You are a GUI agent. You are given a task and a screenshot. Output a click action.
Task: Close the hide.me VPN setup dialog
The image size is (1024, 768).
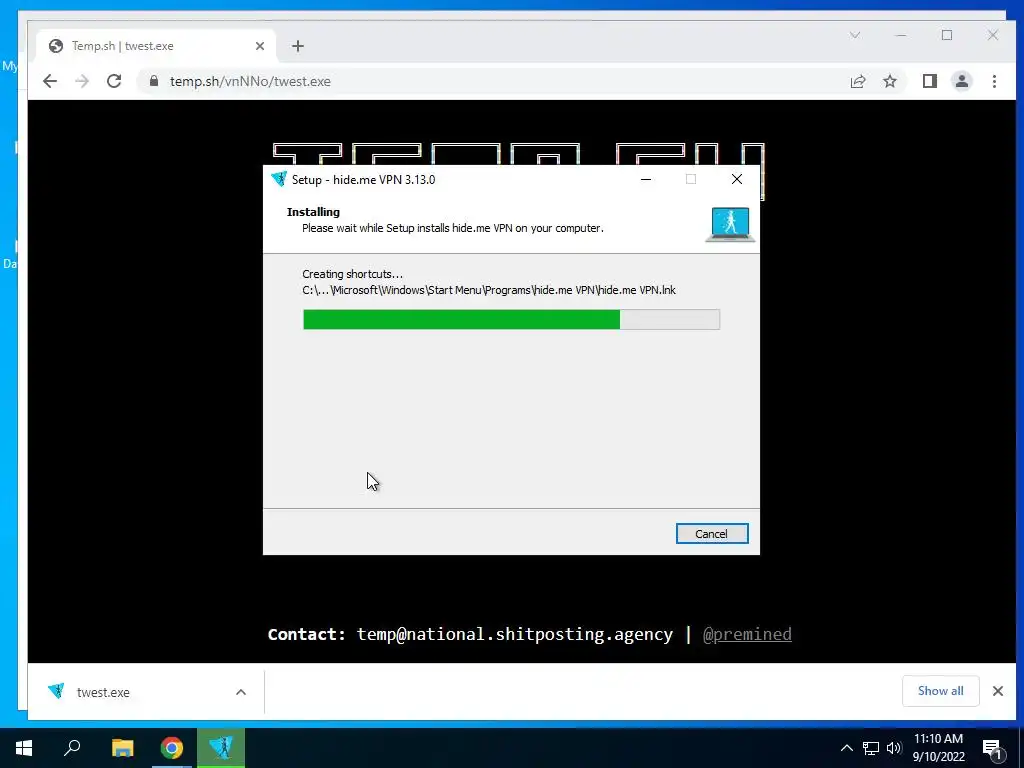pyautogui.click(x=737, y=179)
